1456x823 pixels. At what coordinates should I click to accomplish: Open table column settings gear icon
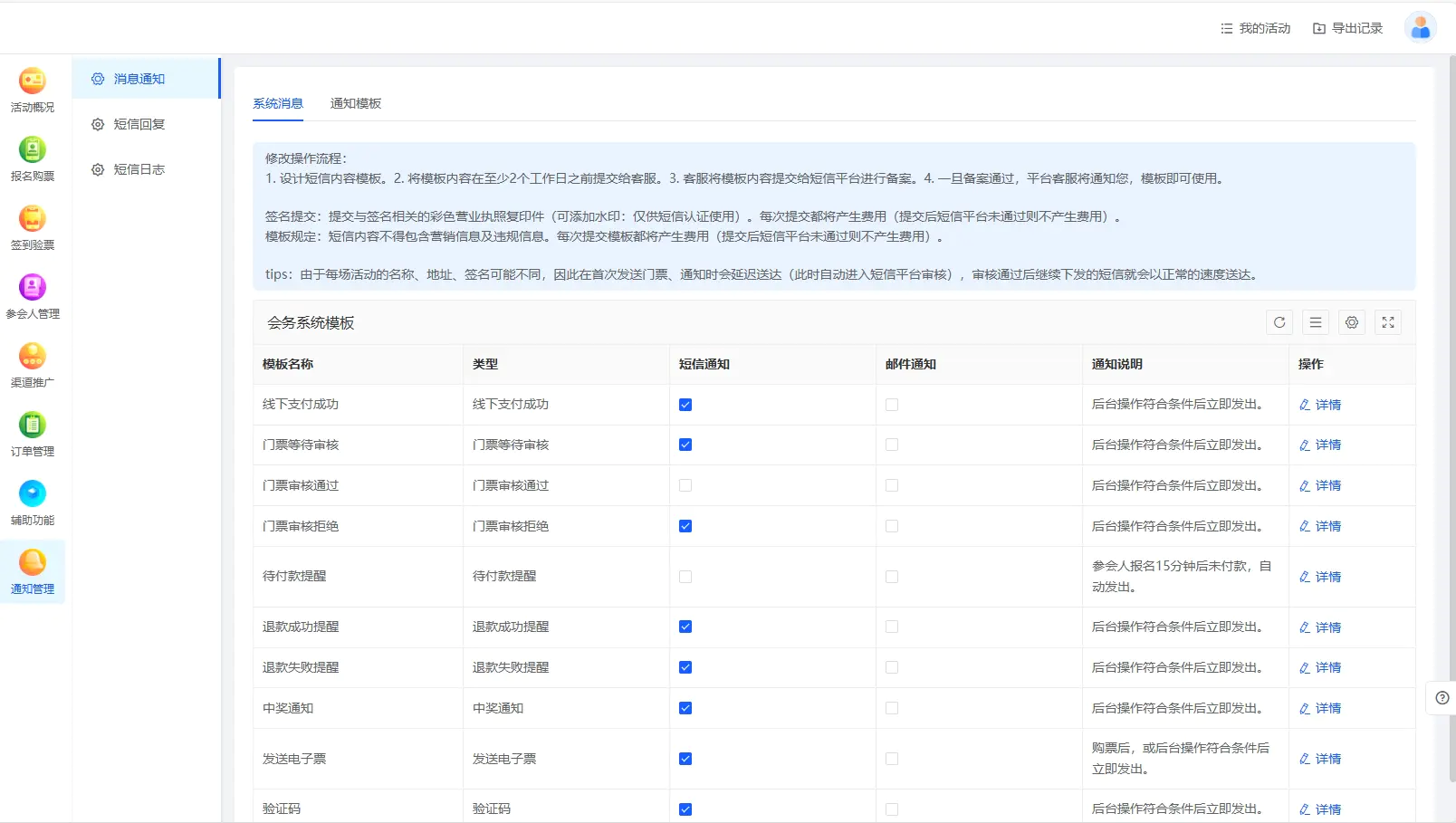1351,322
